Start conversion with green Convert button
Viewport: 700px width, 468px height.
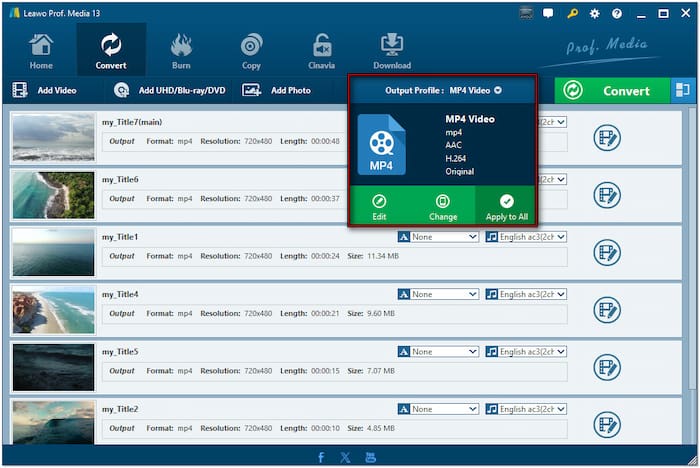[x=612, y=91]
